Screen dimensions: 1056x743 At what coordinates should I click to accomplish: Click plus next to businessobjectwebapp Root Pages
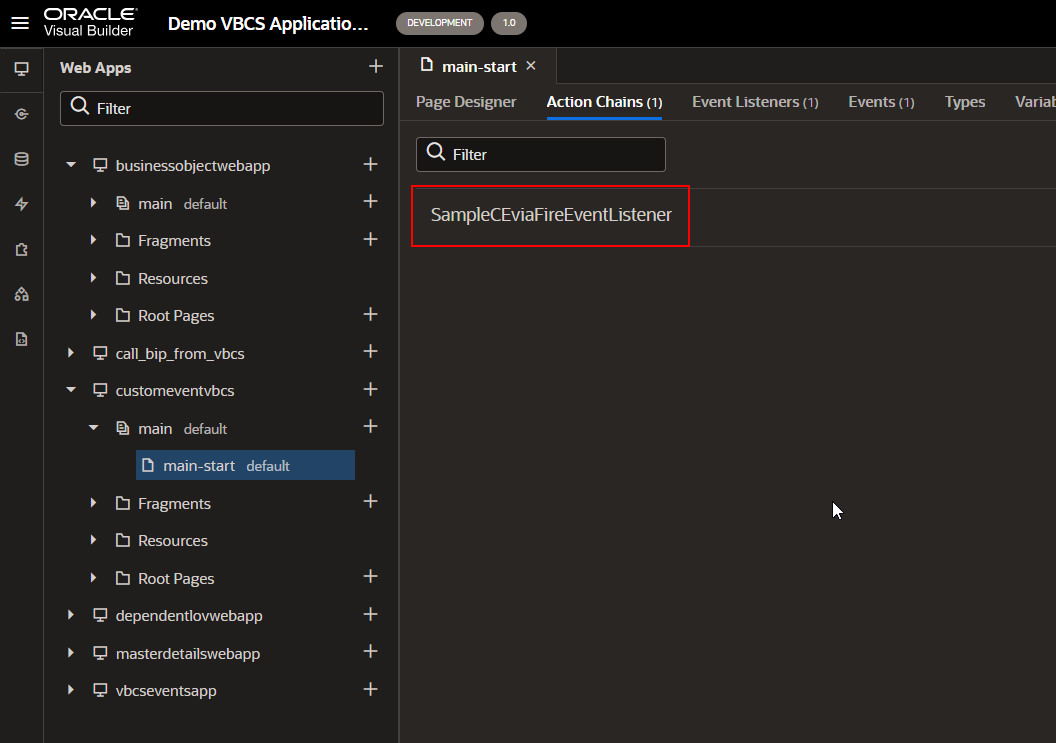coord(370,314)
